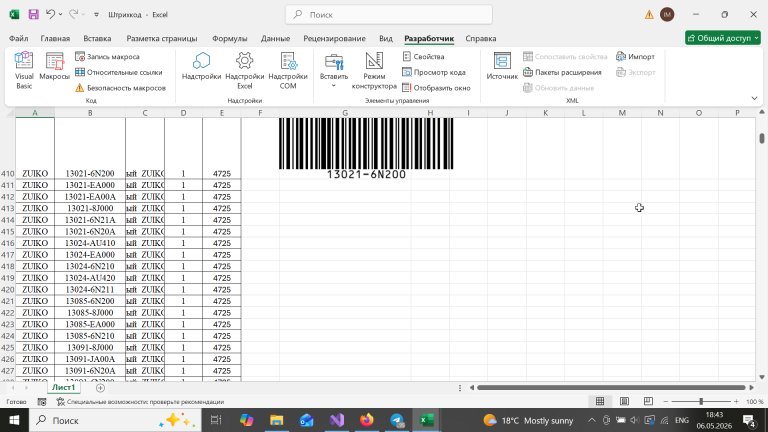Open the 100 % zoom level dialog

click(x=754, y=402)
